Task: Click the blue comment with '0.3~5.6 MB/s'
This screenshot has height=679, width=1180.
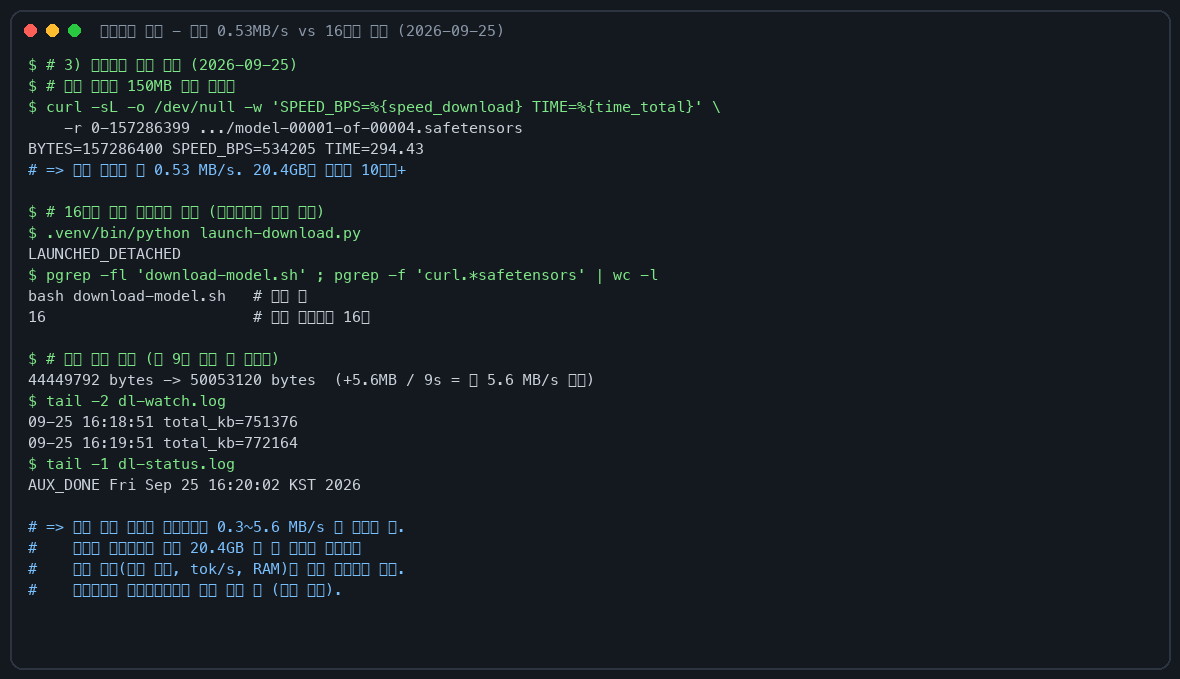Action: 216,528
